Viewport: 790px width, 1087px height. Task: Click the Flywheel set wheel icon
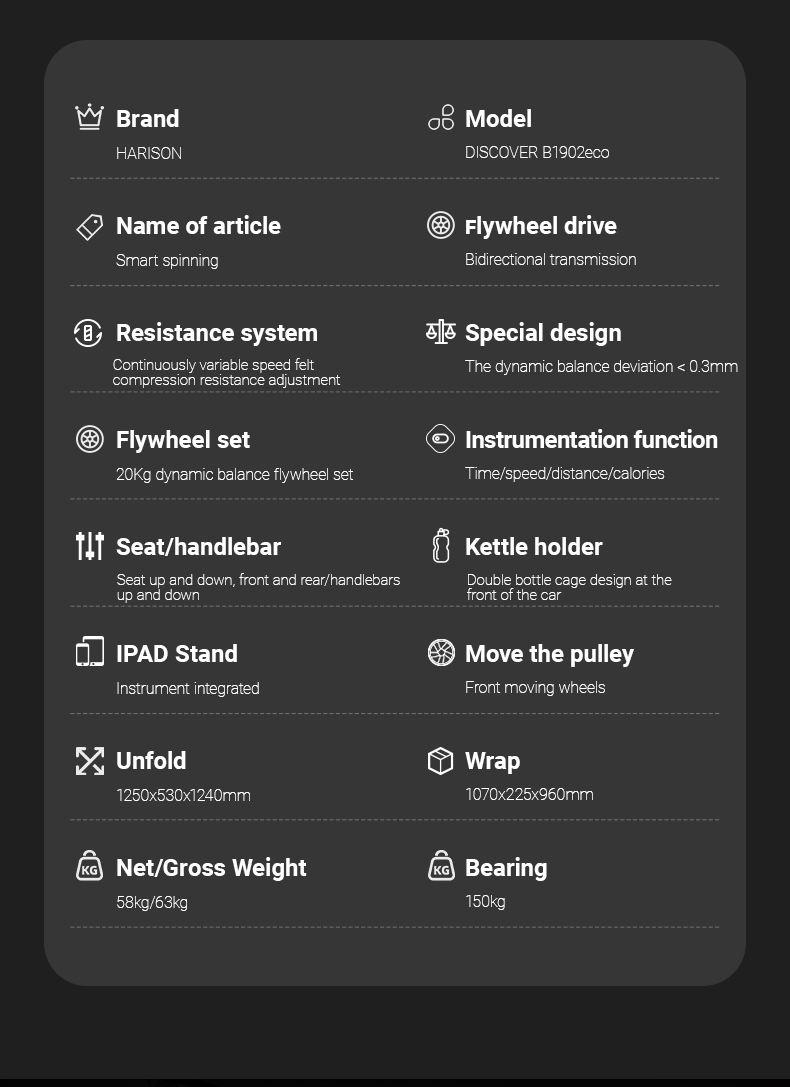click(x=90, y=439)
